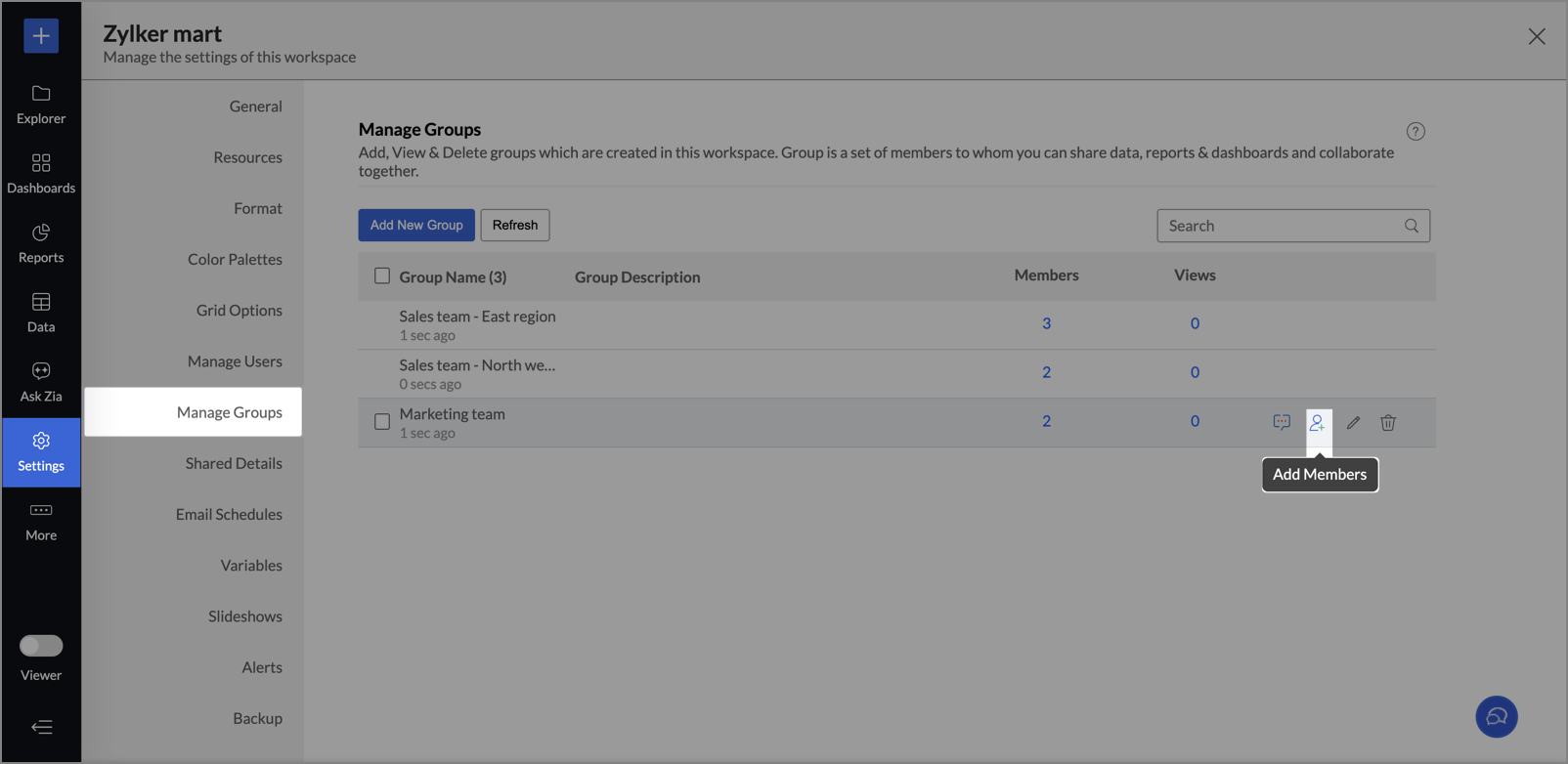Check the Marketing team row checkbox
The height and width of the screenshot is (764, 1568).
(382, 422)
